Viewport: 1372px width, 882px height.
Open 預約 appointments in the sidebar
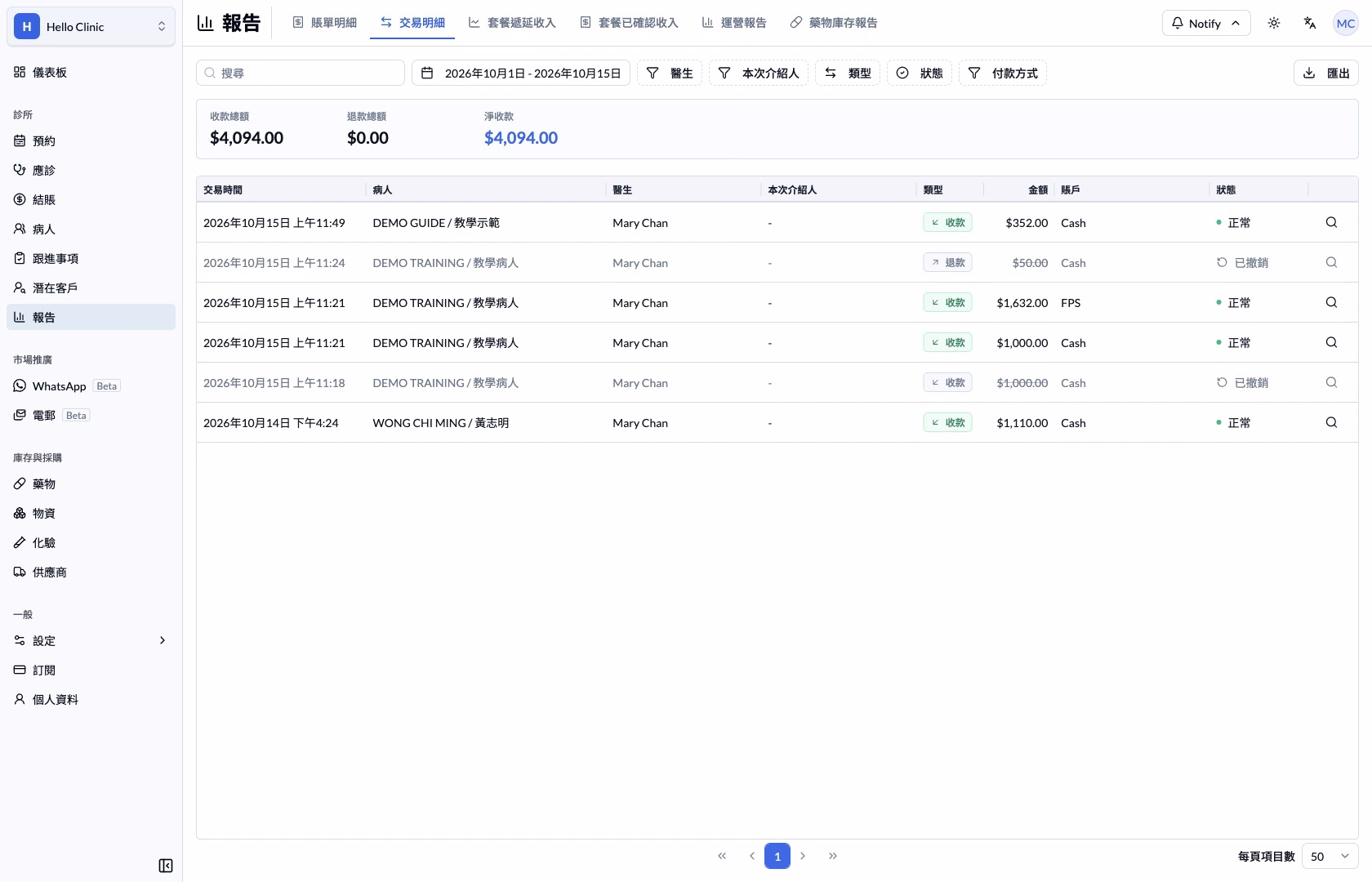tap(91, 140)
